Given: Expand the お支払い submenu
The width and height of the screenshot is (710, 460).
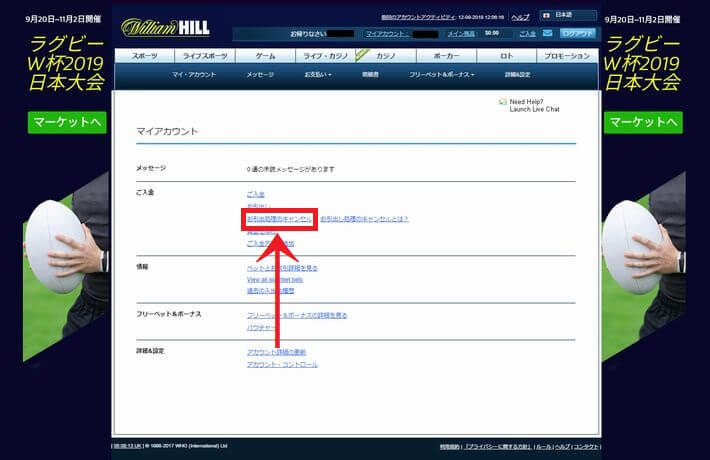Looking at the screenshot, I should tap(318, 74).
